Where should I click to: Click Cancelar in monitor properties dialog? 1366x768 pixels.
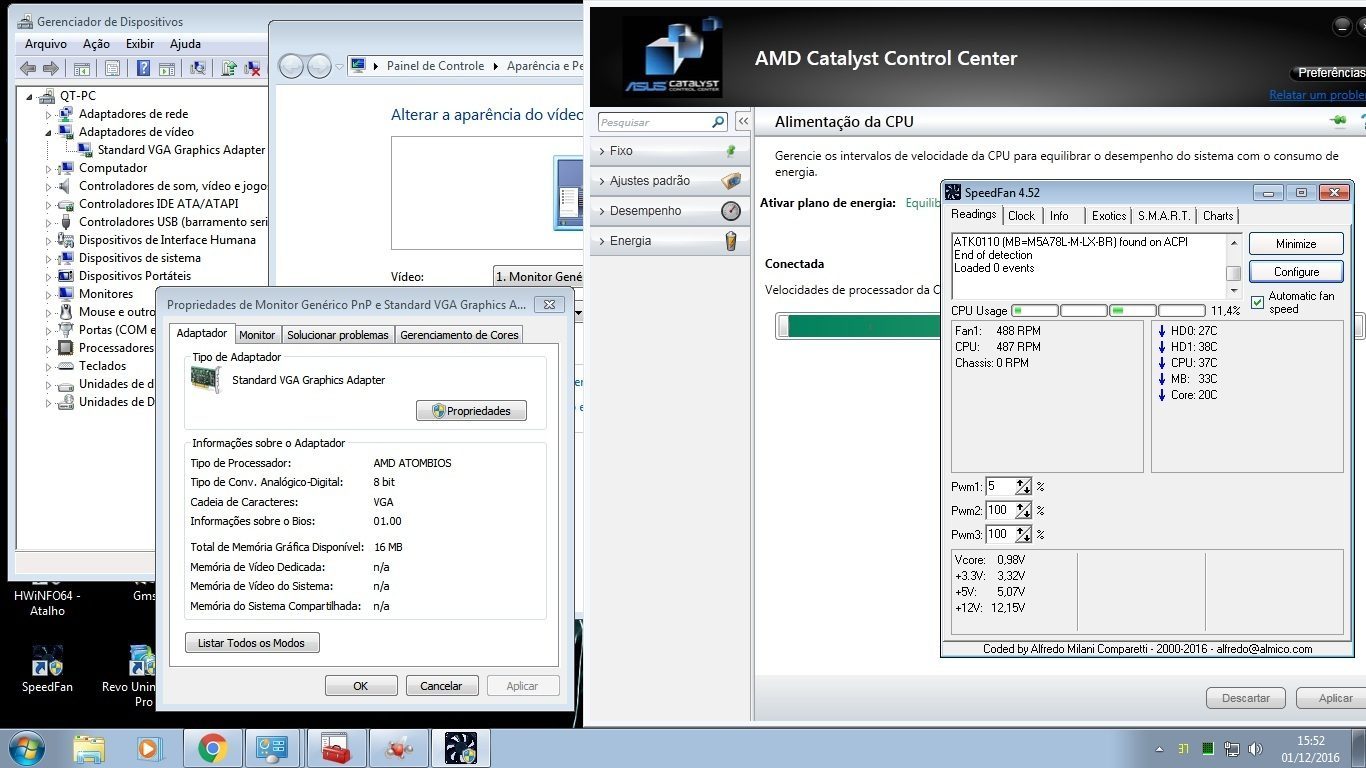[x=441, y=686]
